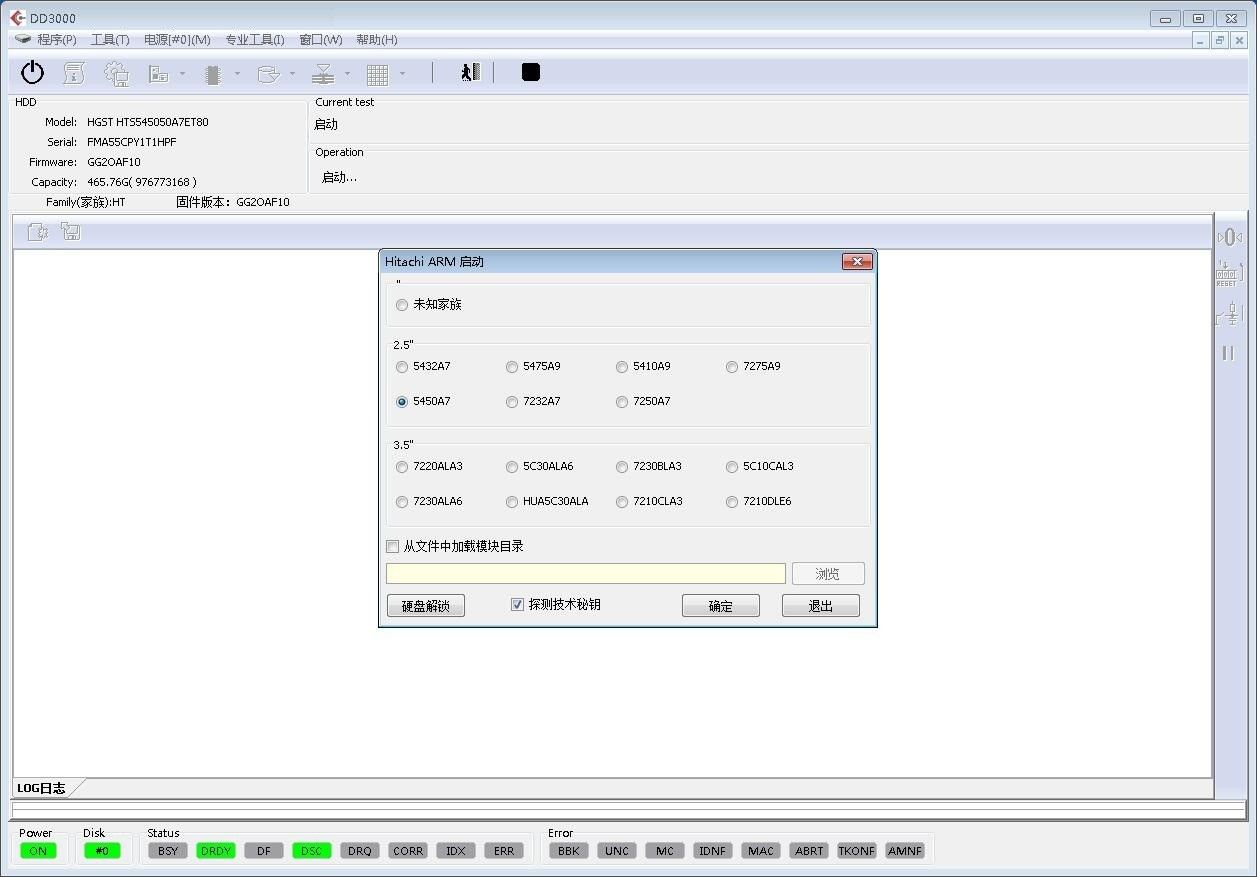1257x877 pixels.
Task: Click the 硬盘解锁 button
Action: pos(426,606)
